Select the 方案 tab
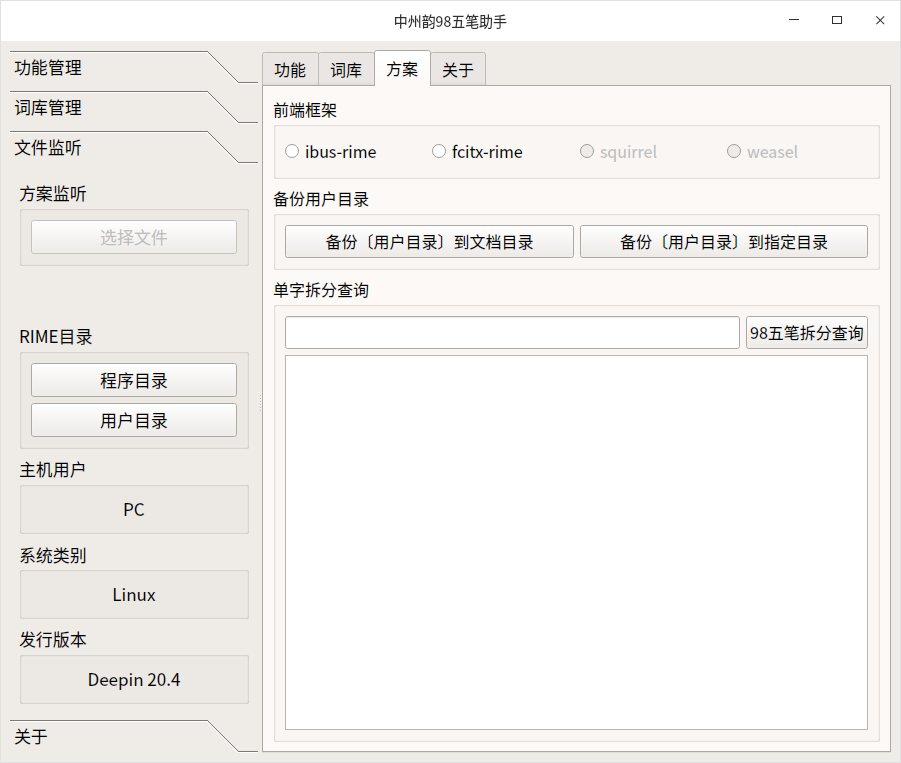901x763 pixels. click(x=402, y=69)
